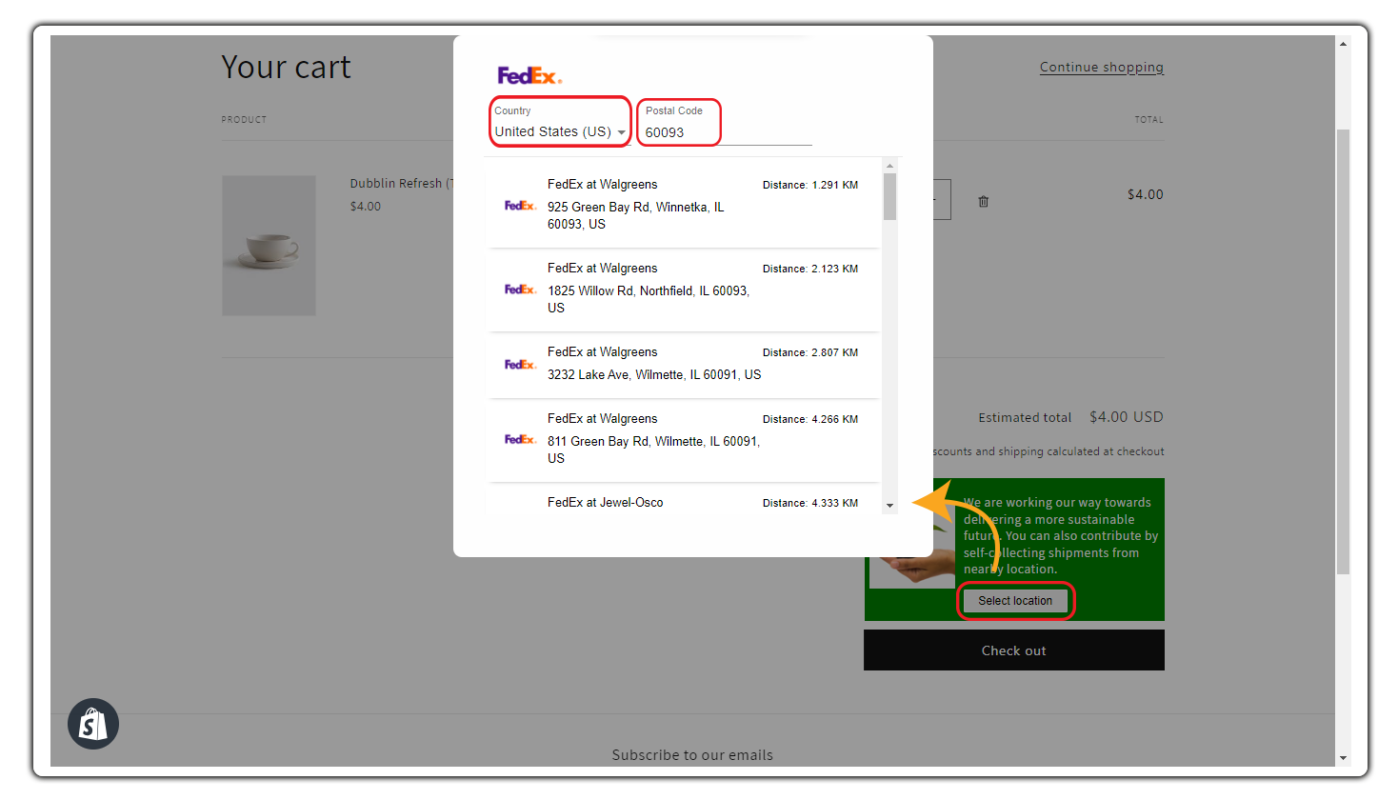This screenshot has height=800, width=1398.
Task: Click the Distance: 2.807 KM label
Action: 810,353
